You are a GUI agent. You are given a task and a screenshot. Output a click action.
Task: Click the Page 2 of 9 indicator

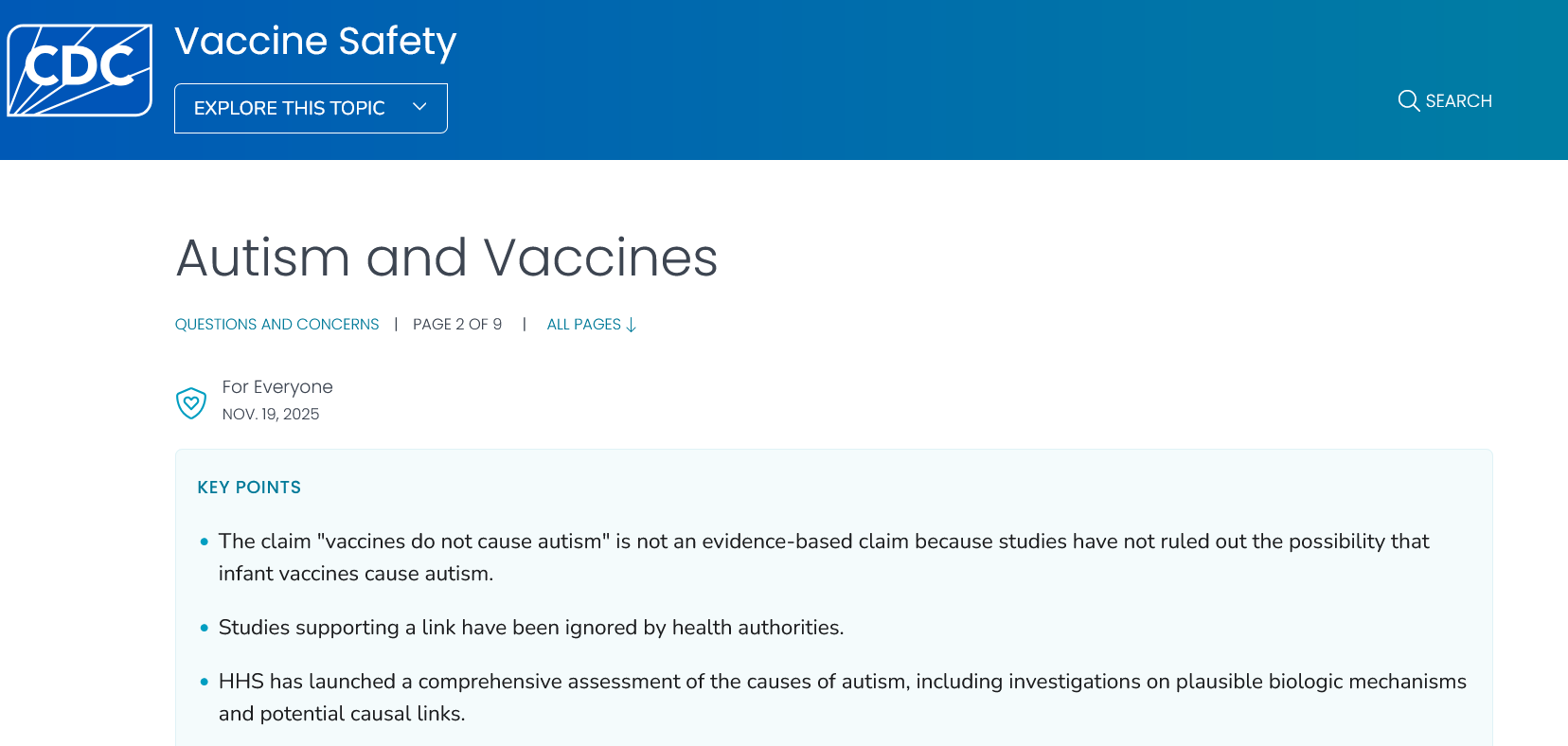click(x=457, y=324)
